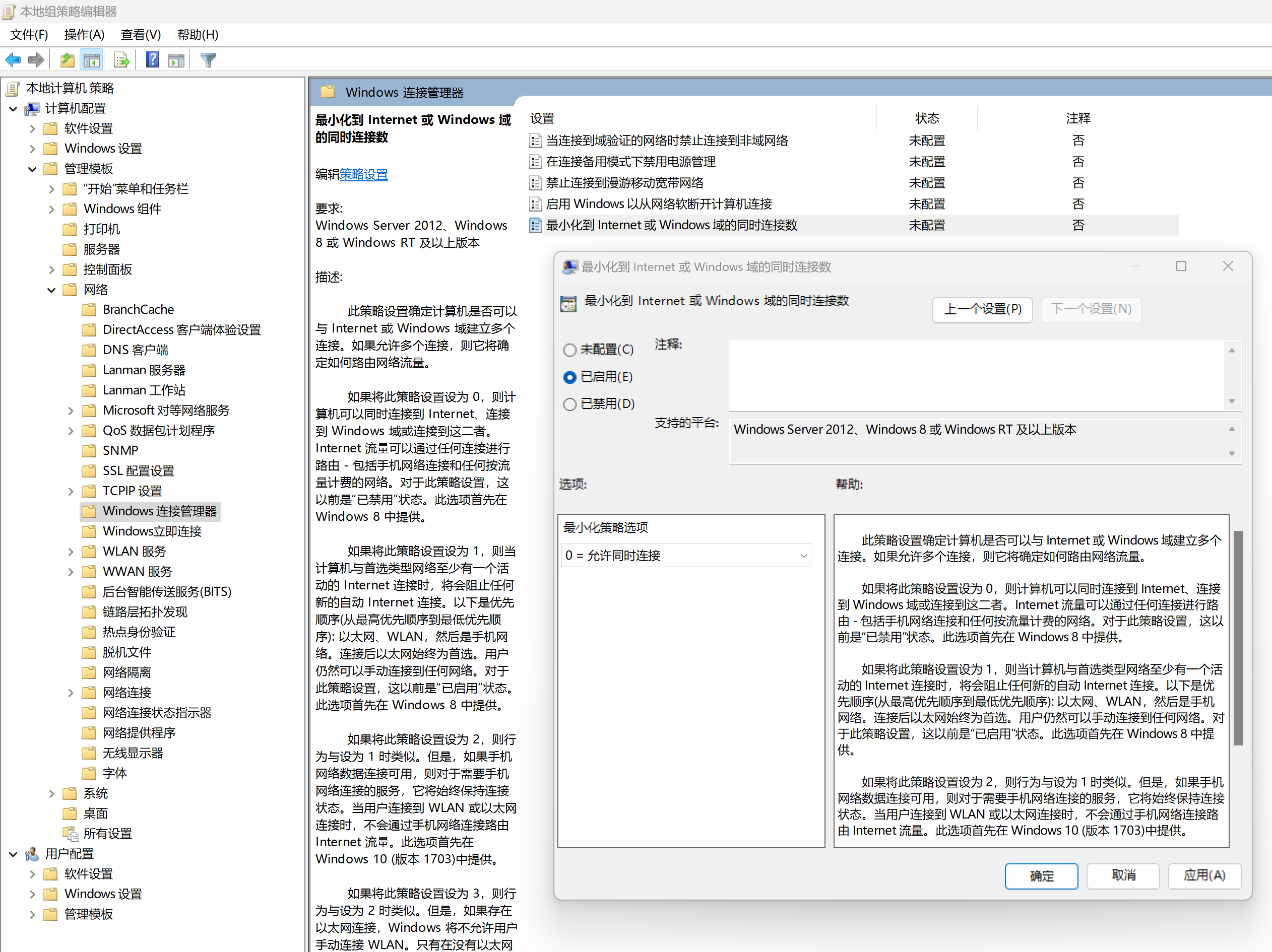Click policy icon of 当连接到域验证的网络时禁止连接到非域网络

535,141
